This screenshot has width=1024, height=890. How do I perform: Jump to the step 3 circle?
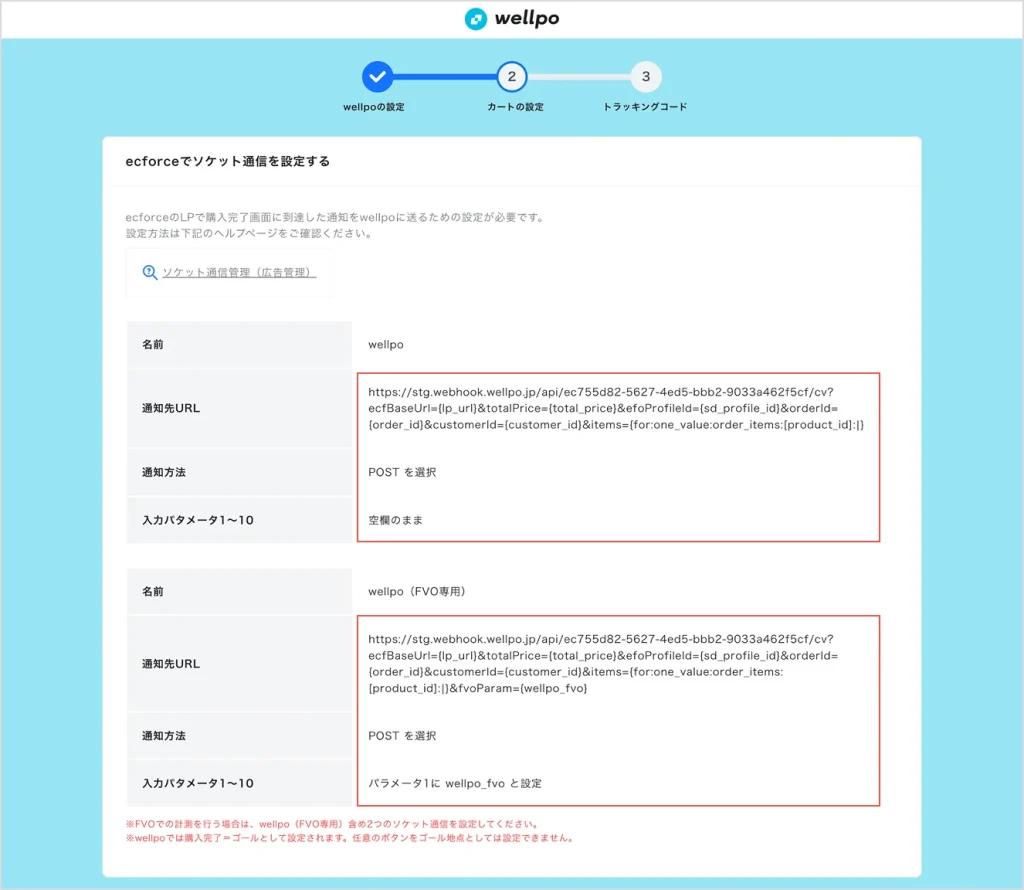pos(646,76)
